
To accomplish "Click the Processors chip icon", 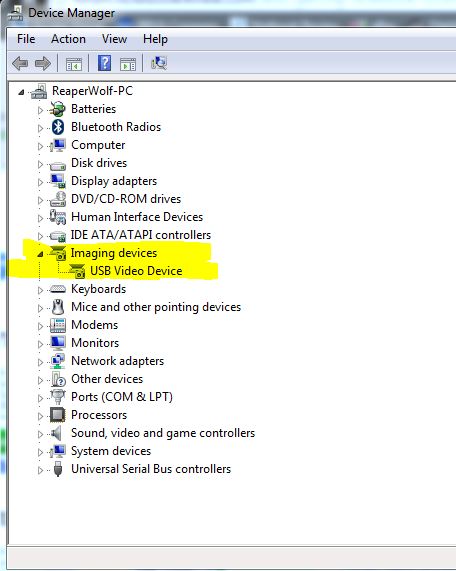I will tap(58, 415).
